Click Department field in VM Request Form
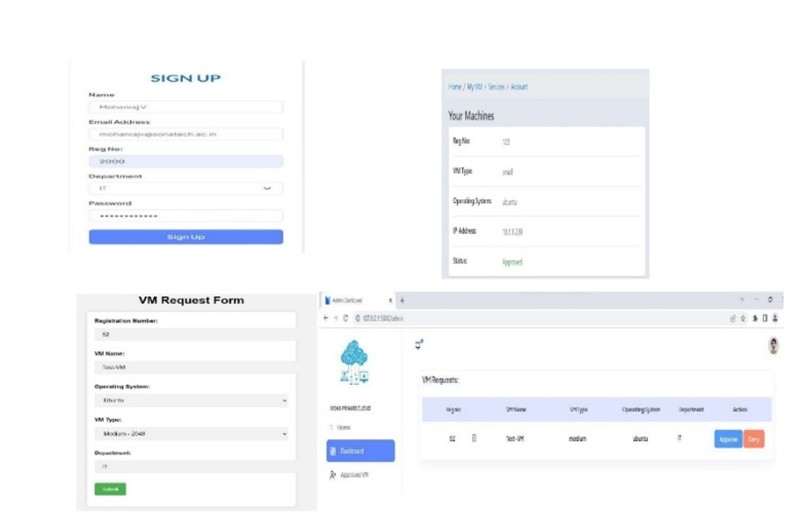Screen dimensions: 806x531 click(195, 467)
